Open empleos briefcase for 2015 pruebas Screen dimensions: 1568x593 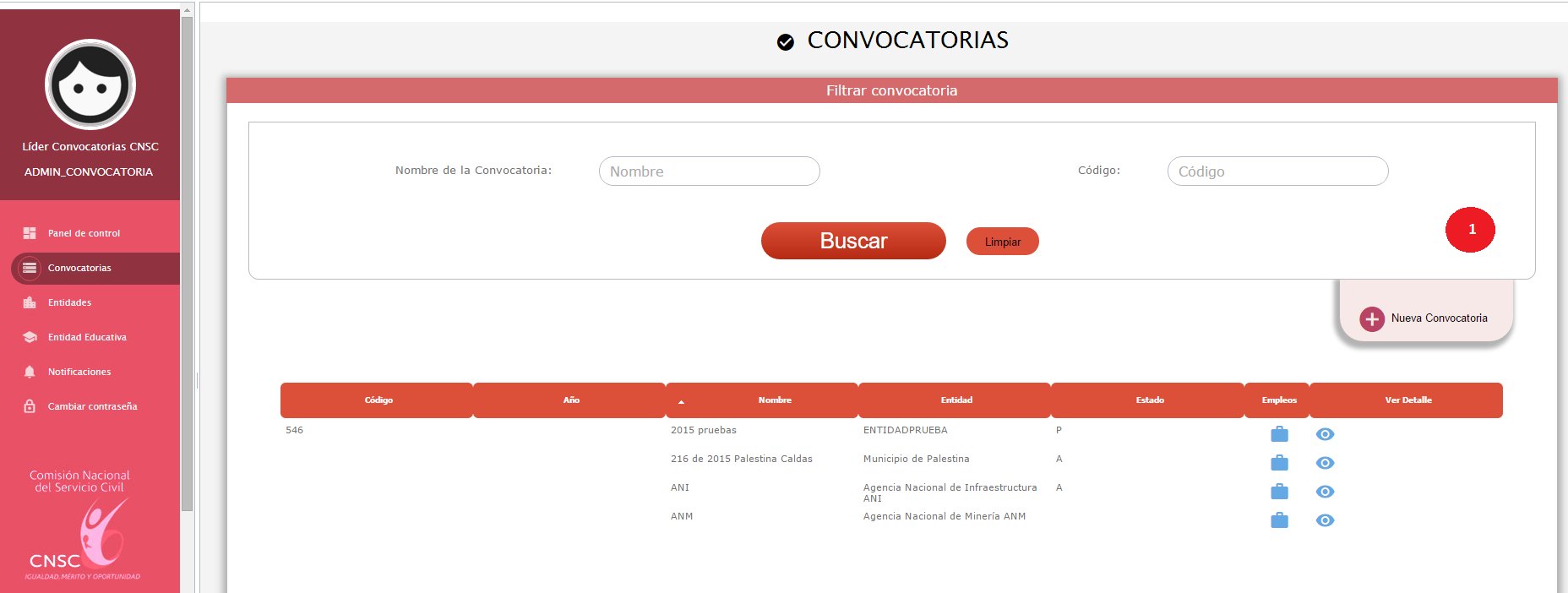tap(1279, 434)
